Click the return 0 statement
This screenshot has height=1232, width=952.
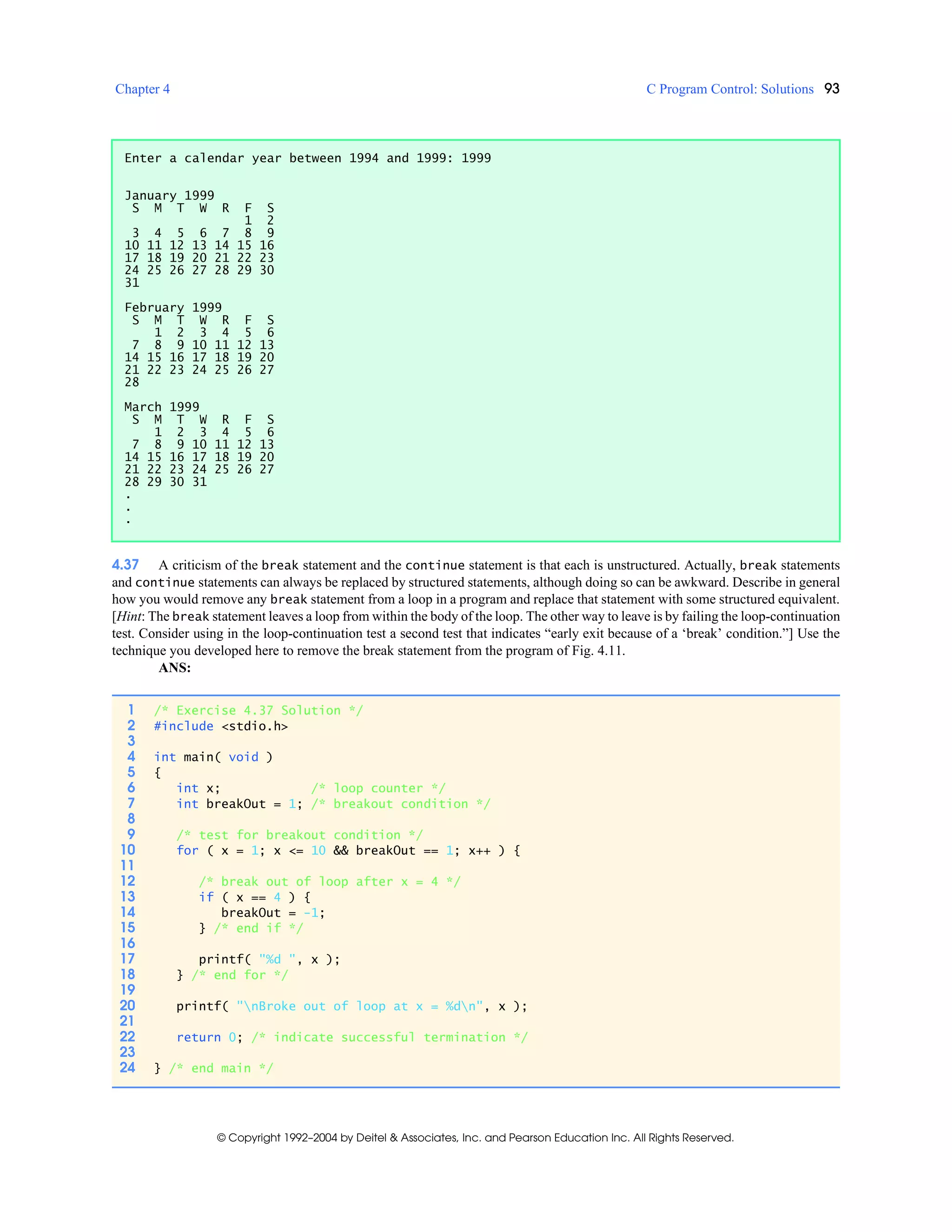click(x=209, y=1037)
